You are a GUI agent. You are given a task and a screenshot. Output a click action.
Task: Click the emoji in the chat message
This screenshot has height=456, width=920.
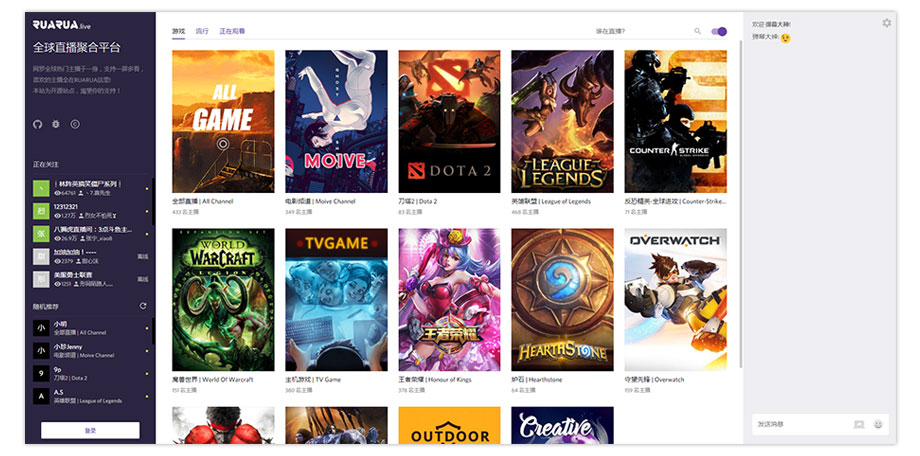785,38
